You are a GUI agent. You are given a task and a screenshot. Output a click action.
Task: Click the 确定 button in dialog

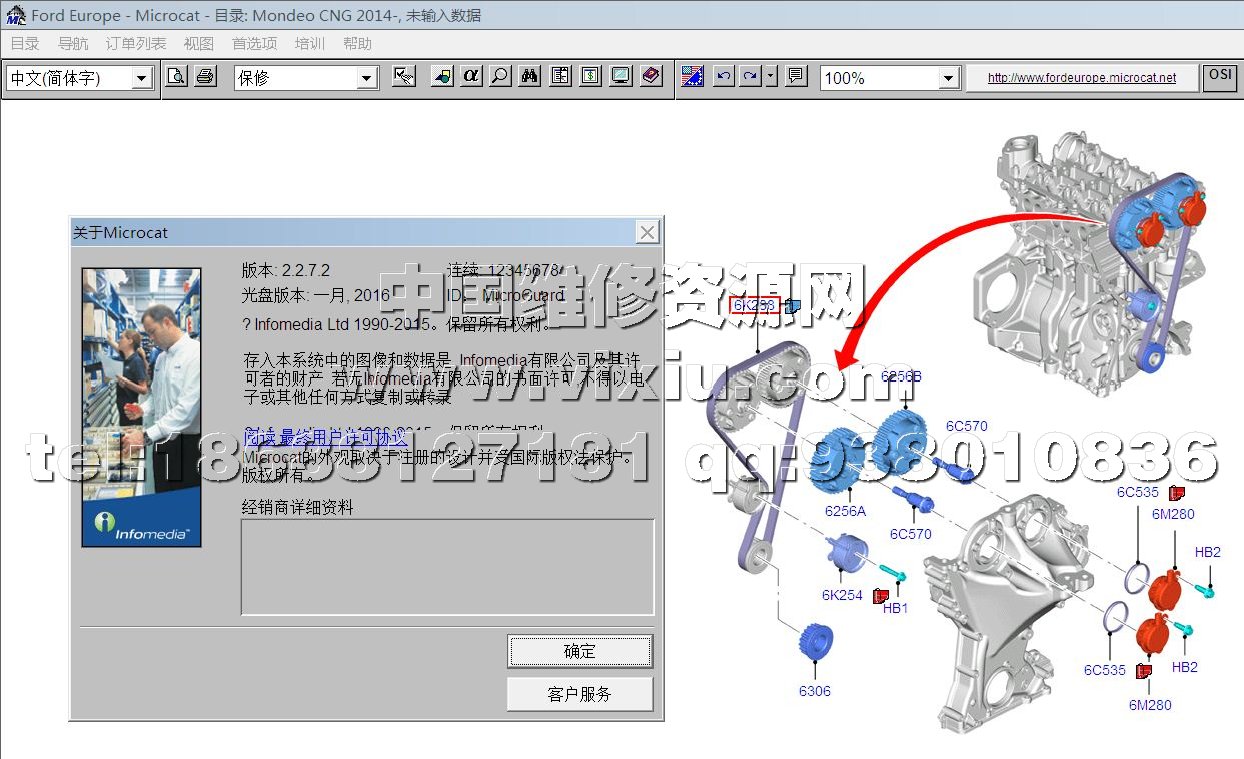580,652
